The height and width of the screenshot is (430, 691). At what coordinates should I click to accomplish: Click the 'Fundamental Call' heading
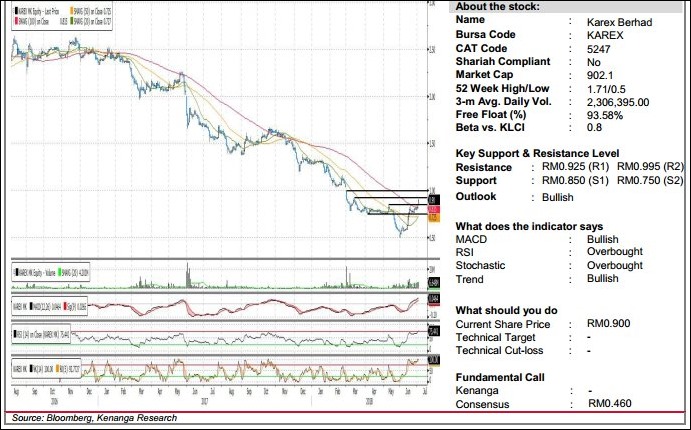pos(500,378)
